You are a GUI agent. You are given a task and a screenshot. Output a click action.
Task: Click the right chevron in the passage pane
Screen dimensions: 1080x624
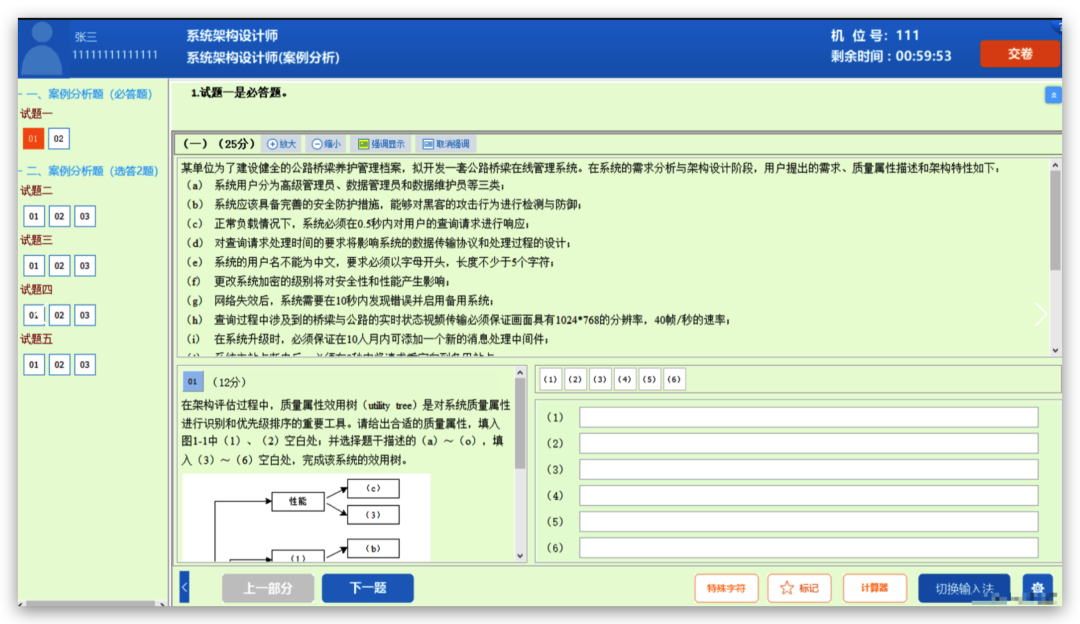(x=1041, y=315)
